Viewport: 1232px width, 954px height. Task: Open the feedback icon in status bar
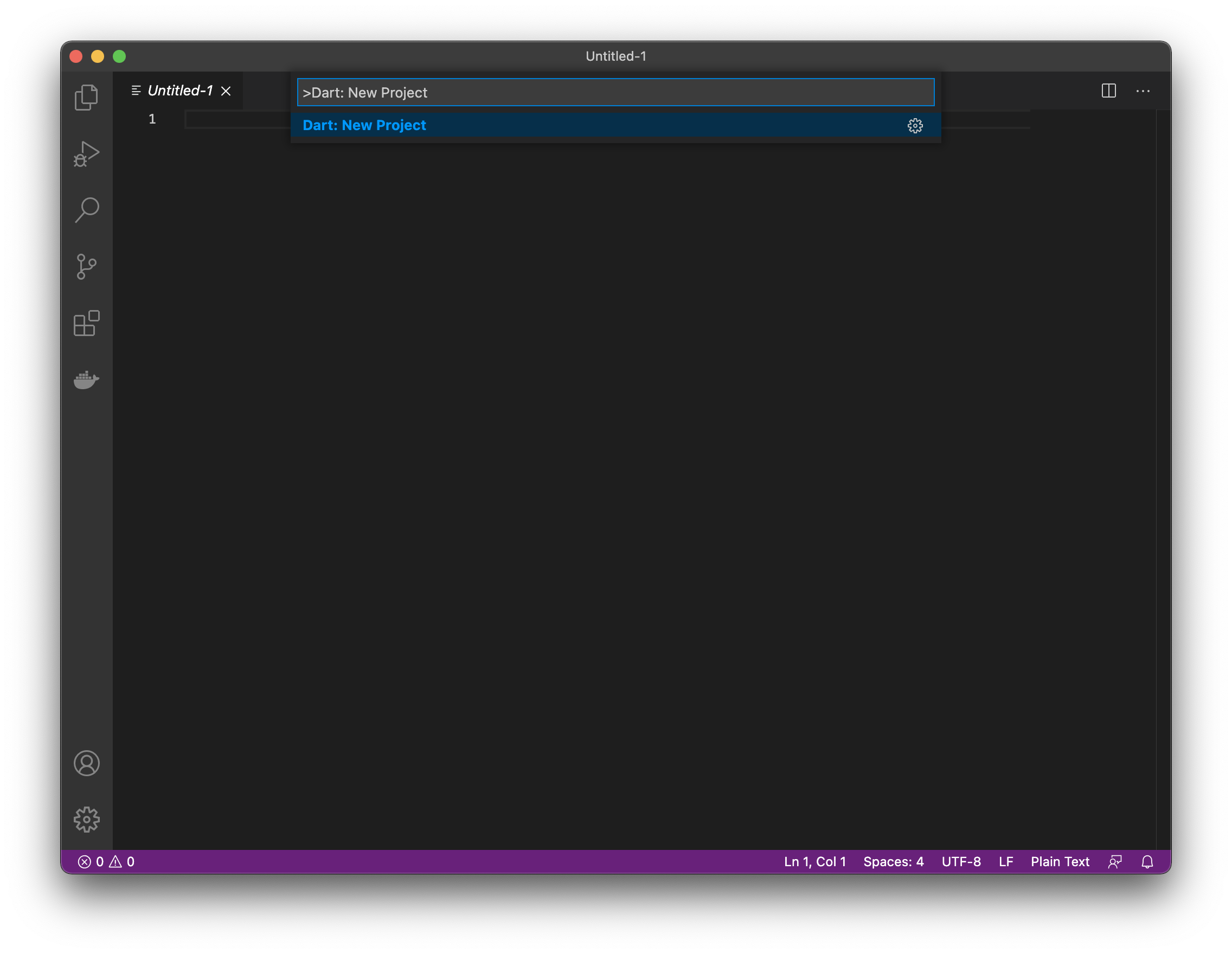(1115, 861)
